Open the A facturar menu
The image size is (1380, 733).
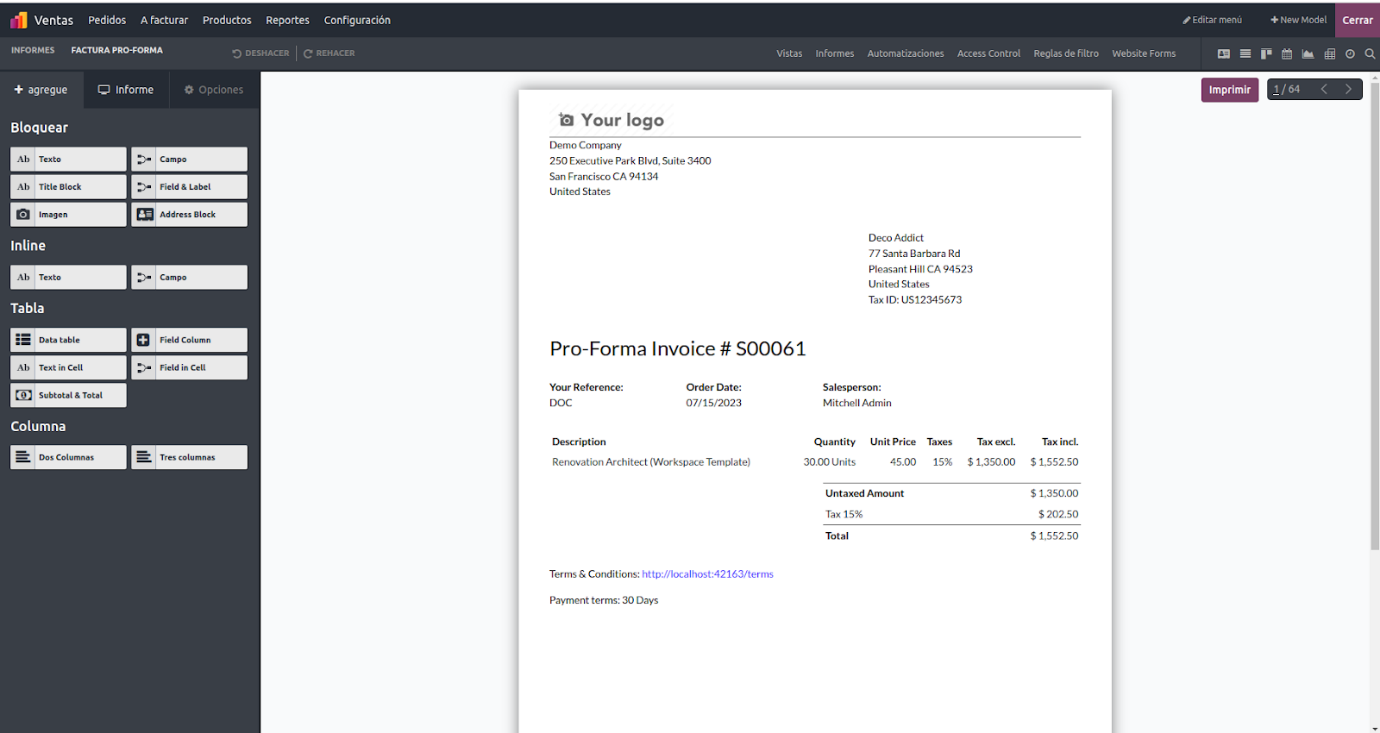164,20
